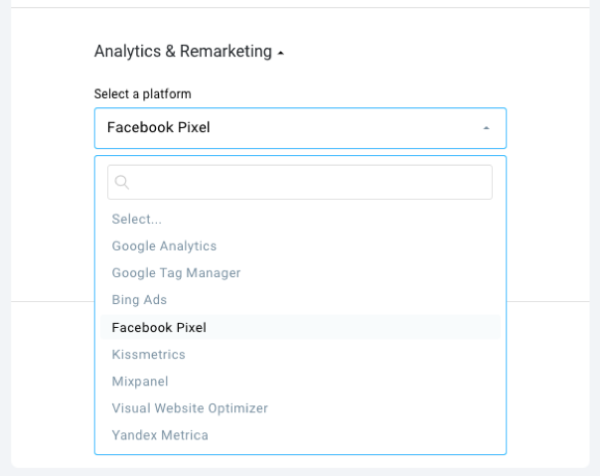Choose Bing Ads platform
Screen dimensions: 600x476
tap(139, 300)
